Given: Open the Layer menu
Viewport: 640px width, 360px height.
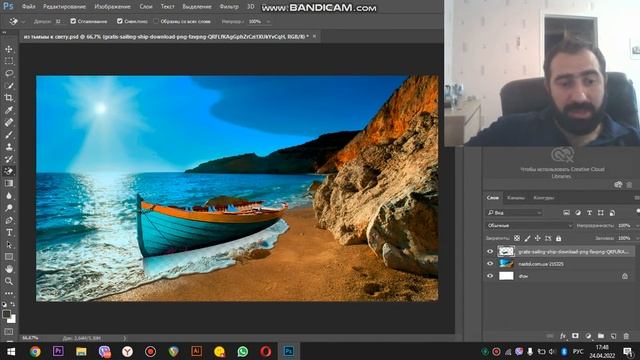Looking at the screenshot, I should point(146,7).
